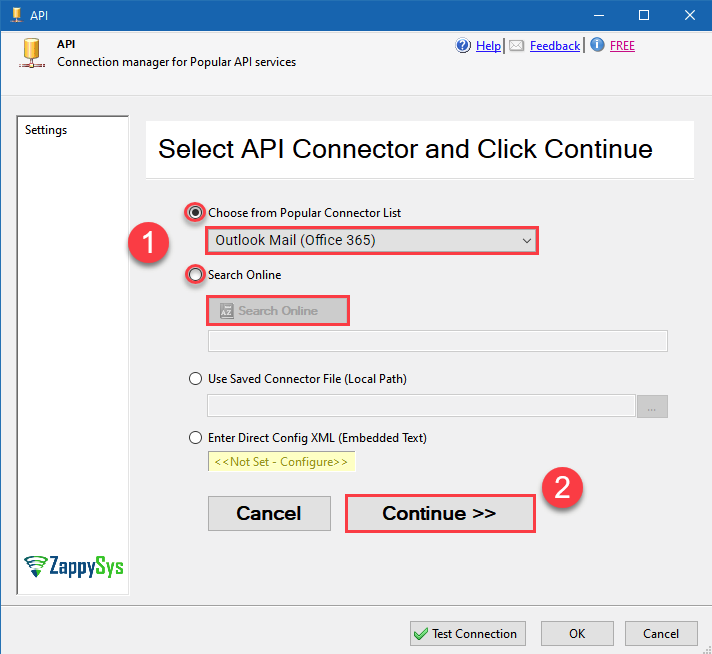
Task: Click the Continue >> button
Action: [440, 513]
